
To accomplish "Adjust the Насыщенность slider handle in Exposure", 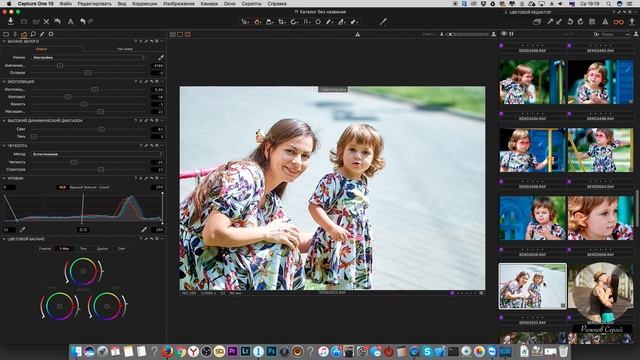I will click(x=100, y=111).
